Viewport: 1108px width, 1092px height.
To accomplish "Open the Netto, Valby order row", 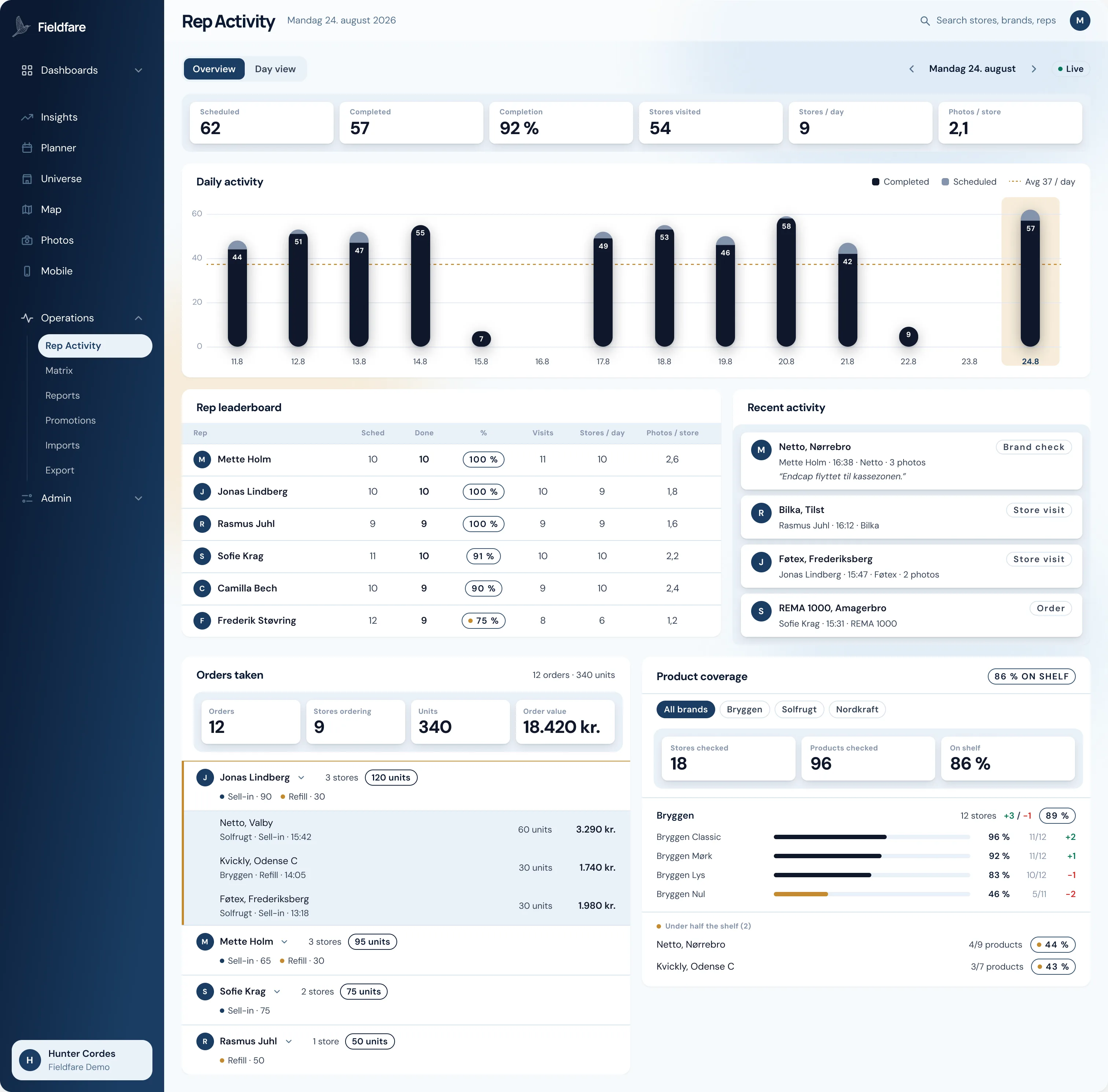I will point(407,830).
